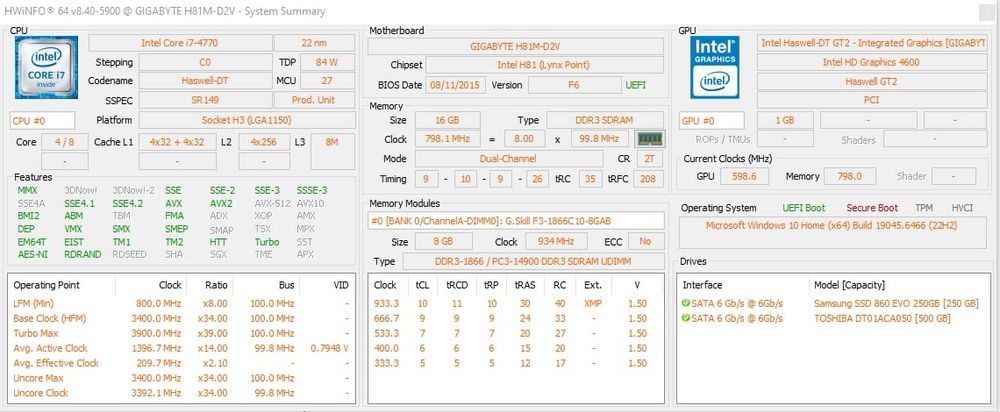Select the Base Clock (HFM) row

coord(181,318)
